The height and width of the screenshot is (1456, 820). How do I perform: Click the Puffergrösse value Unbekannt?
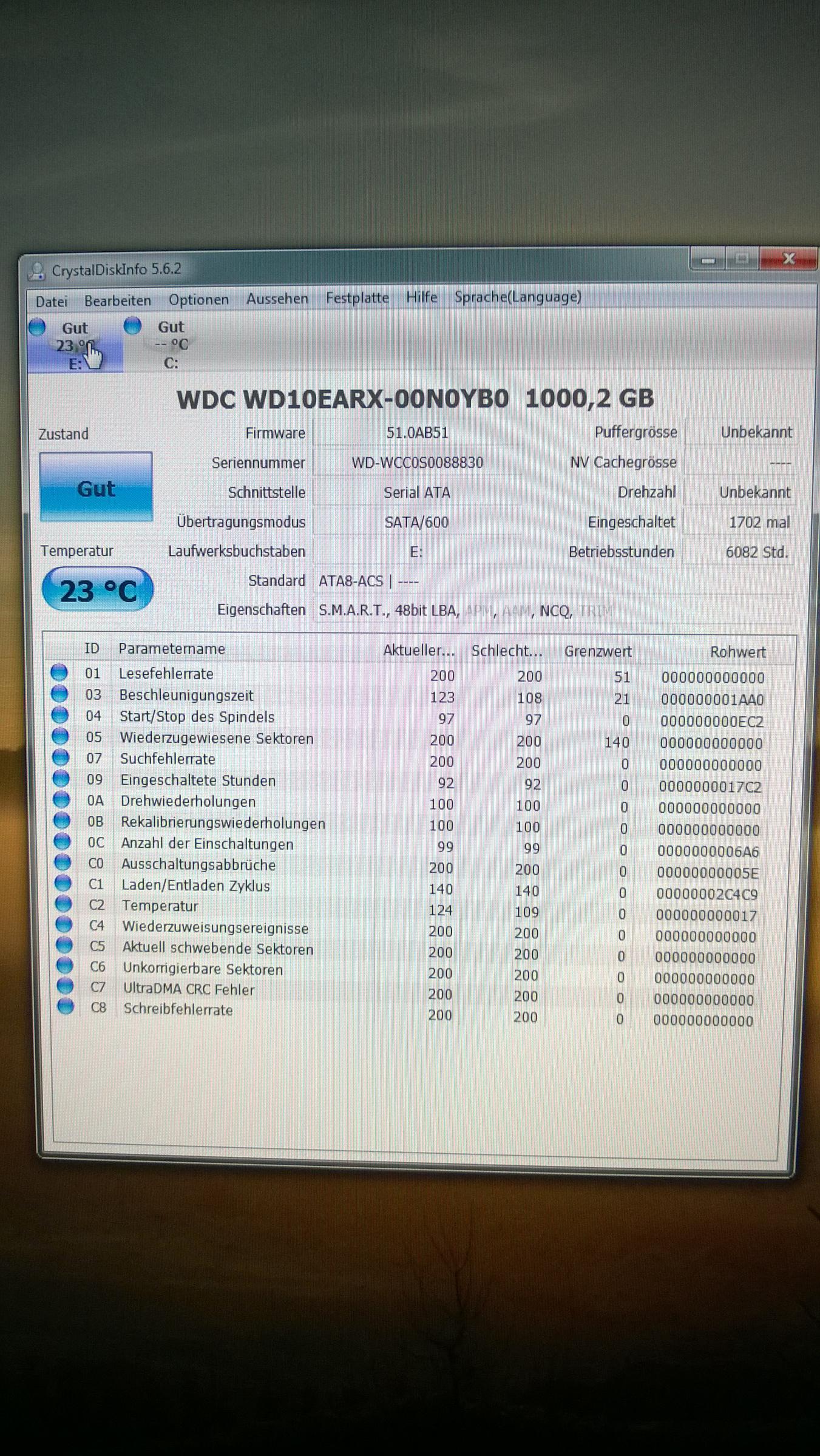pyautogui.click(x=740, y=432)
